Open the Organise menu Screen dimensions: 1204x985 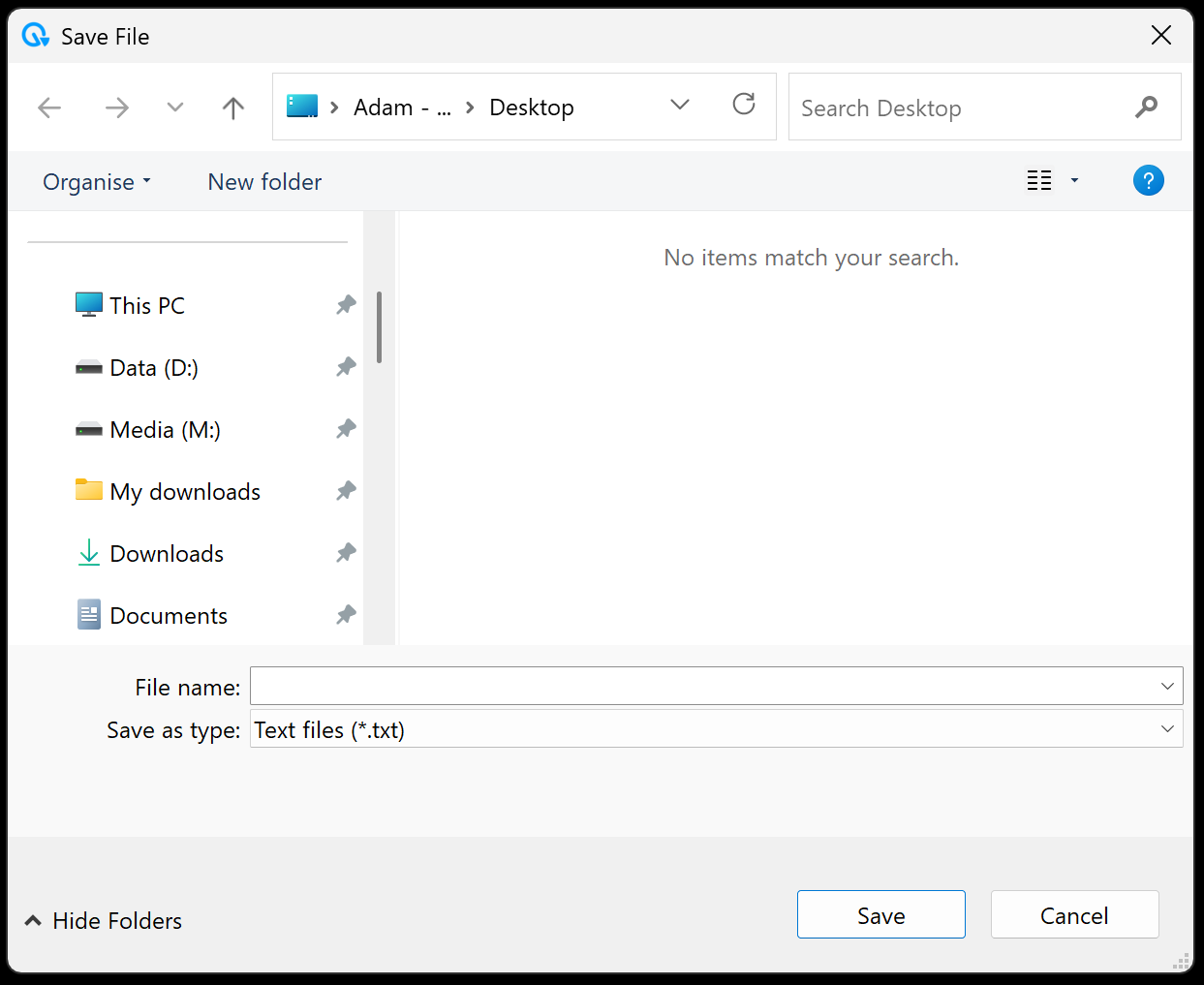coord(97,182)
